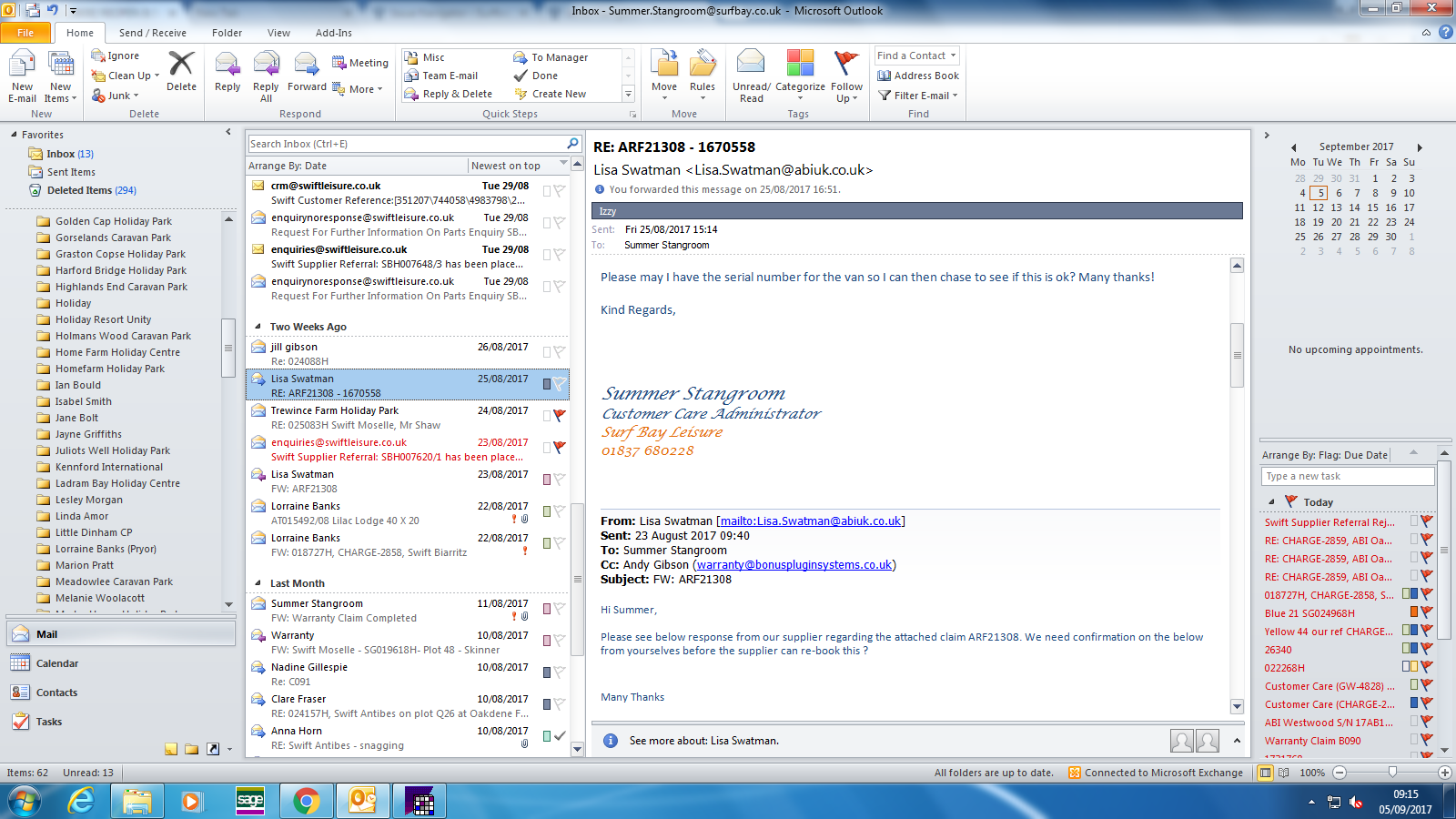Click the Type a new task field
1456x819 pixels.
point(1348,476)
